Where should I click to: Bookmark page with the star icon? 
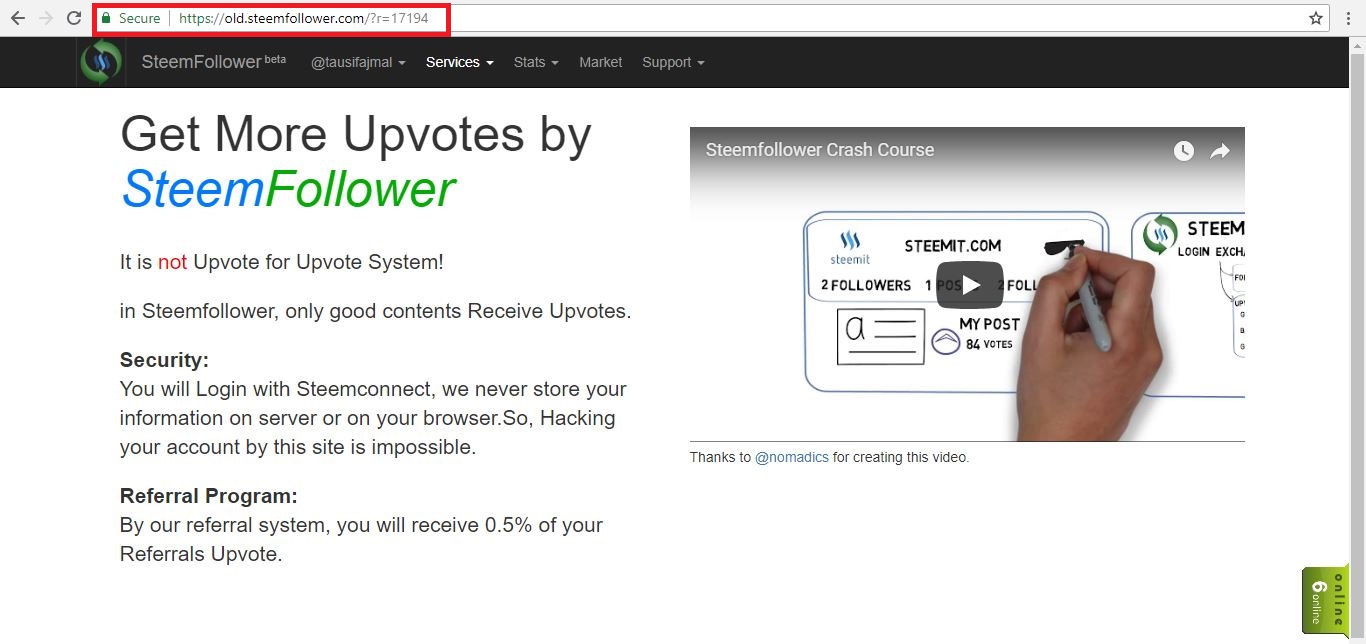pyautogui.click(x=1316, y=18)
